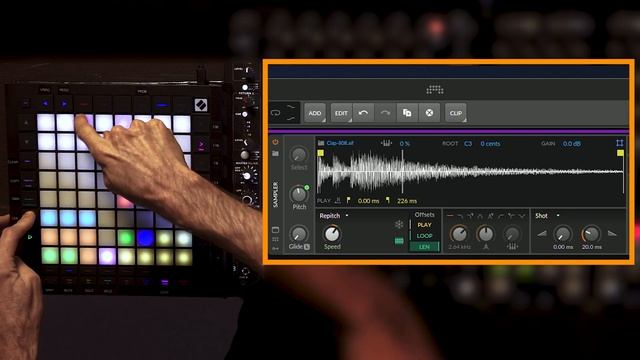Open the Repitch playback mode dropdown
The image size is (640, 360).
pos(334,216)
